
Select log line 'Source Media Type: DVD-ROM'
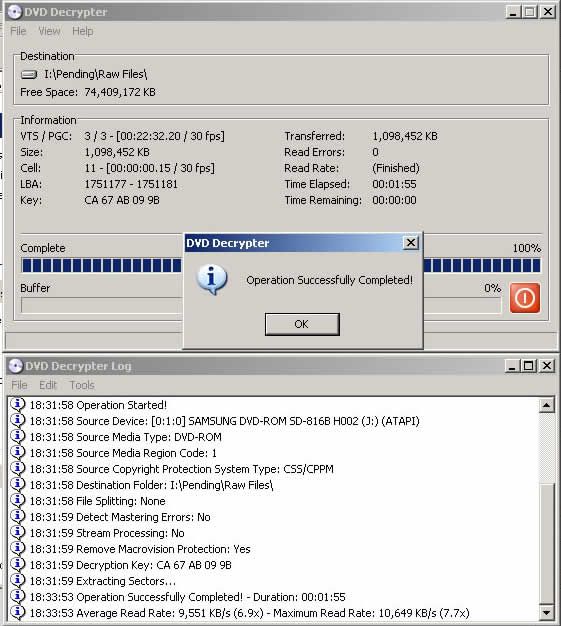coord(125,437)
